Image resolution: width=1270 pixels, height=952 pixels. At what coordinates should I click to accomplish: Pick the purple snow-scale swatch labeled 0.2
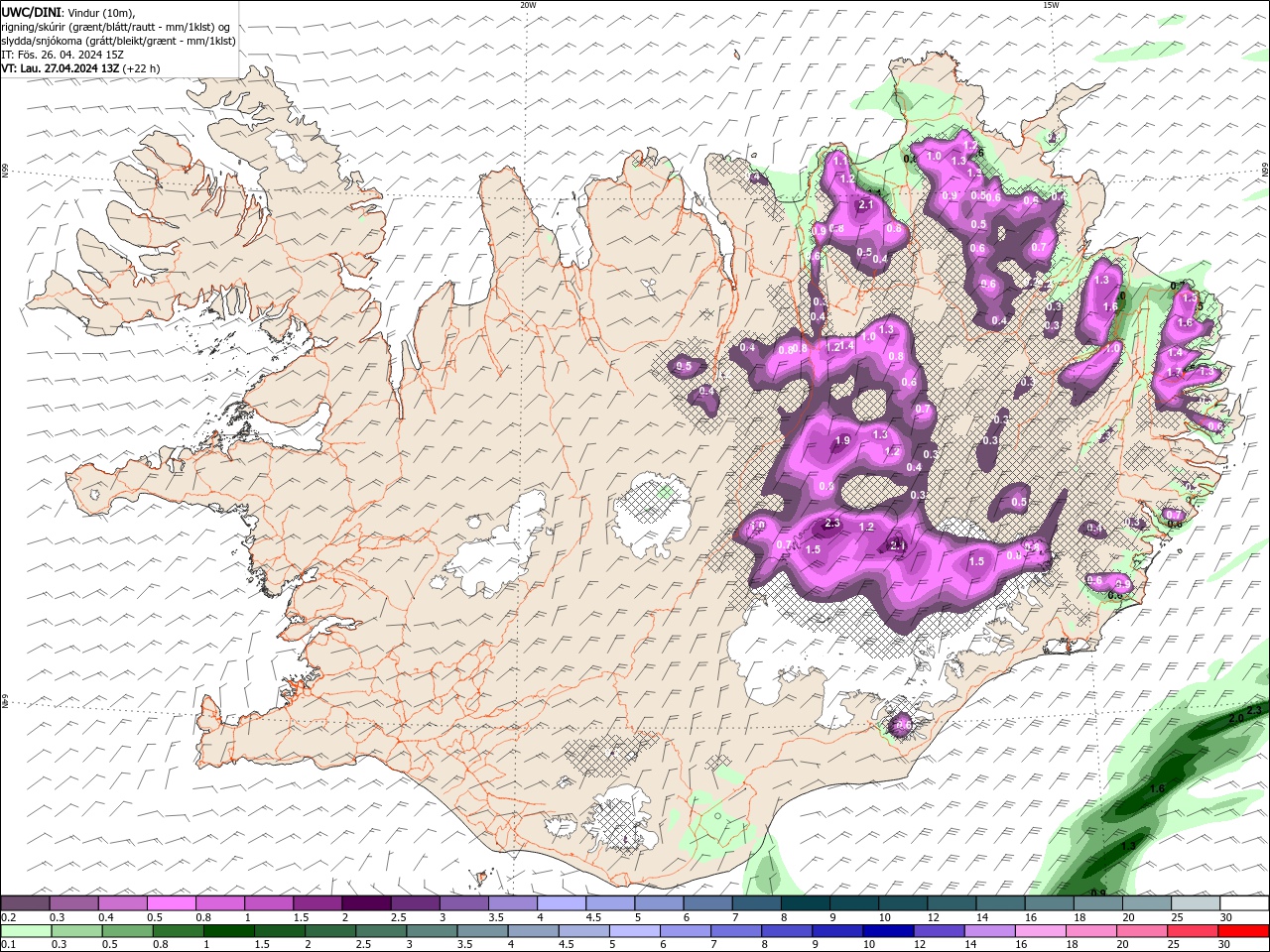25,903
